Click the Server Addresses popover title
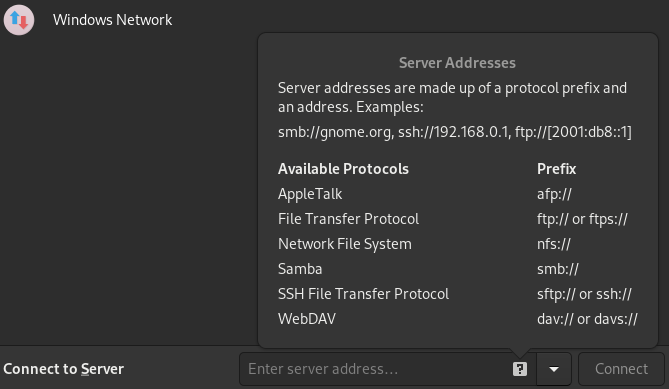The height and width of the screenshot is (389, 669). 457,63
